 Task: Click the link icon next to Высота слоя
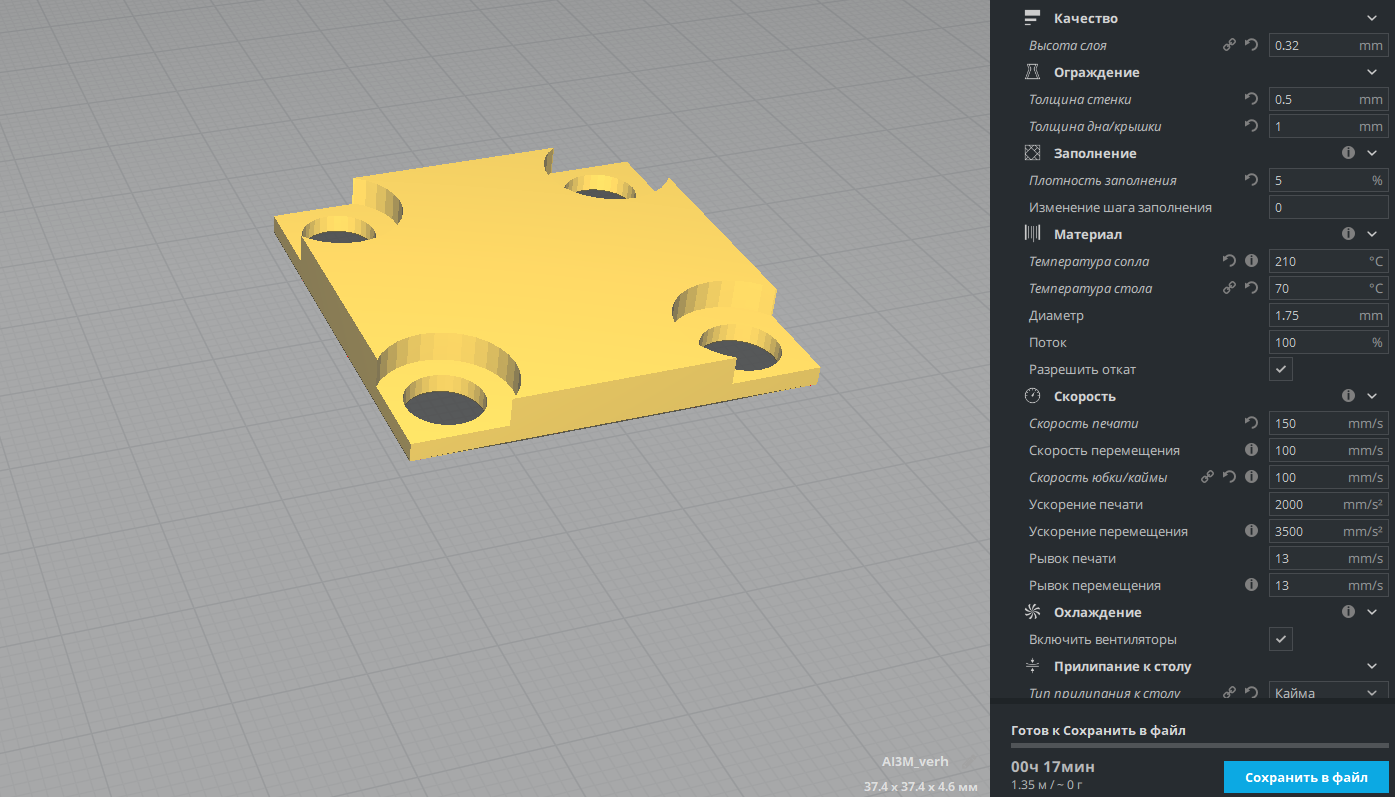tap(1230, 45)
